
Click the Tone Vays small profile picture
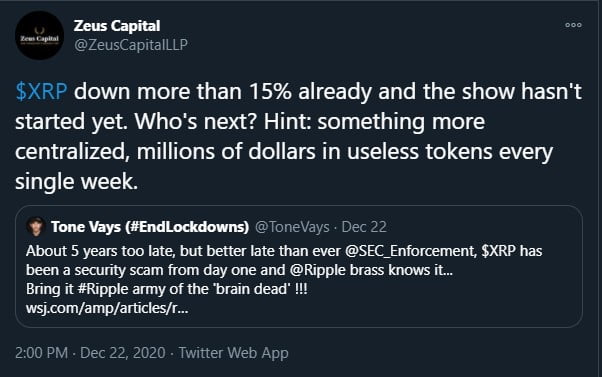click(36, 227)
